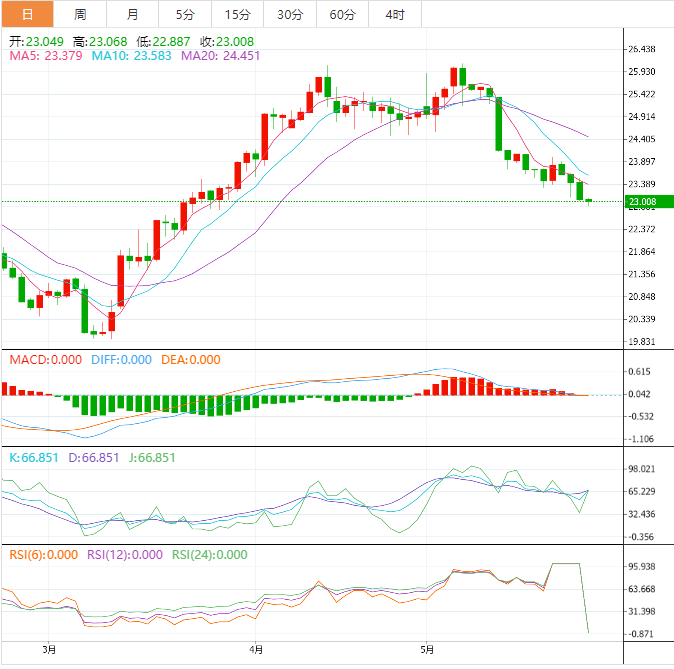This screenshot has width=674, height=669.
Task: Click the 5月 marker on time axis
Action: pos(427,651)
